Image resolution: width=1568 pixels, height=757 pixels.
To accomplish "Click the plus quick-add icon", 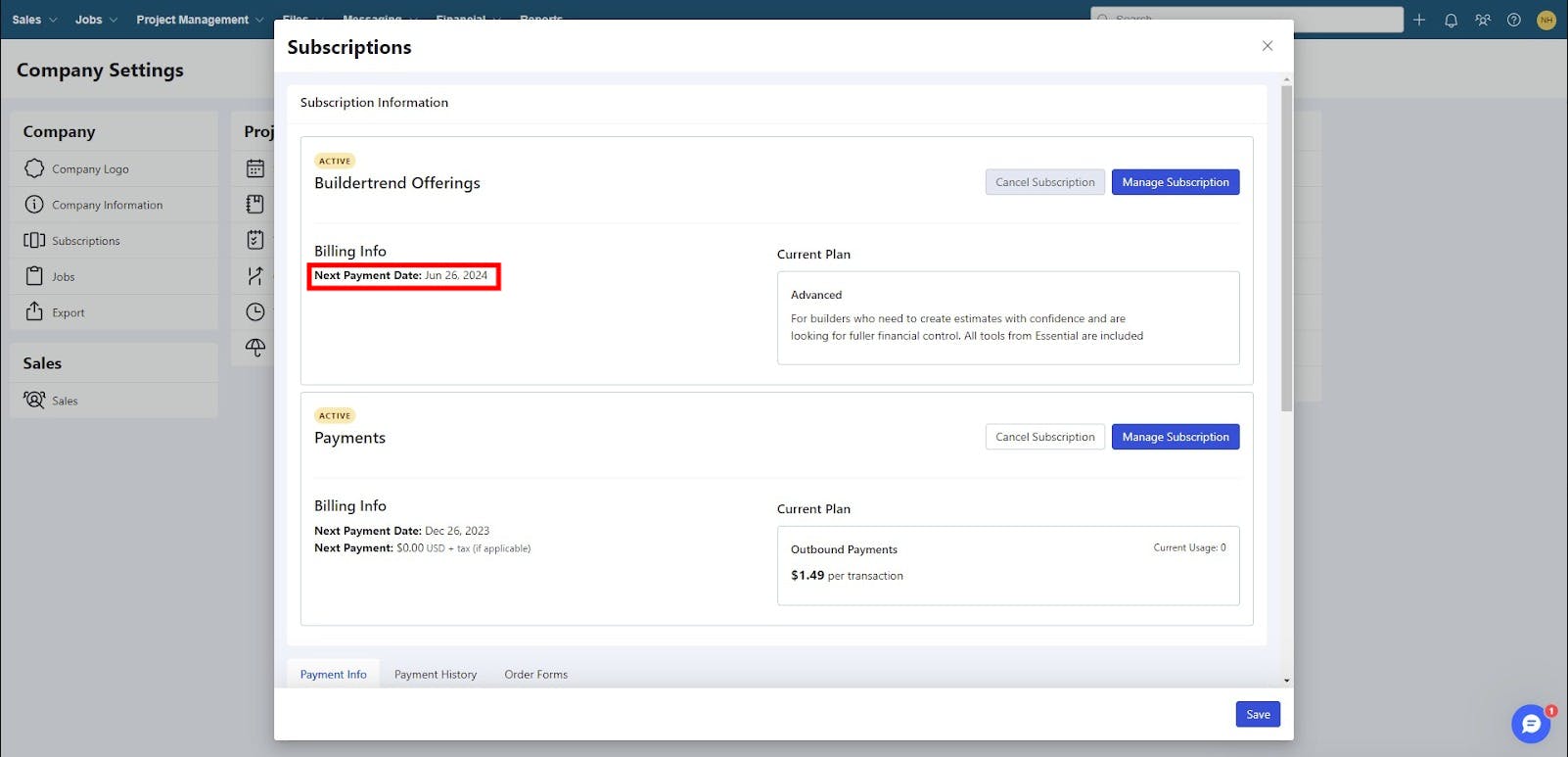I will (x=1419, y=20).
